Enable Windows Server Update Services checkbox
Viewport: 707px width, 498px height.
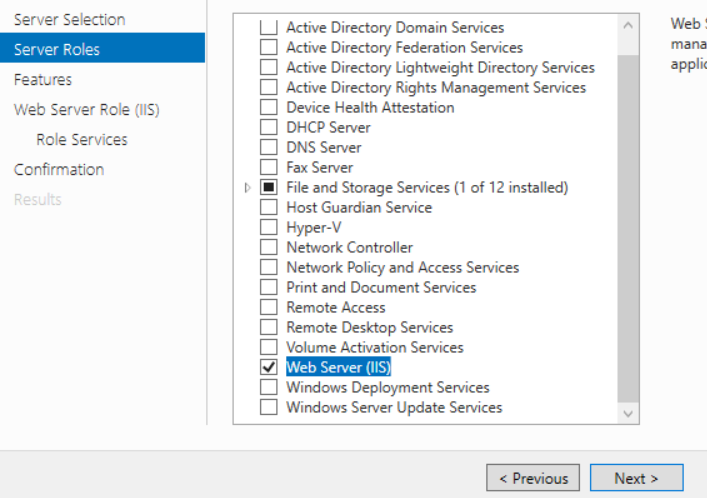(268, 408)
